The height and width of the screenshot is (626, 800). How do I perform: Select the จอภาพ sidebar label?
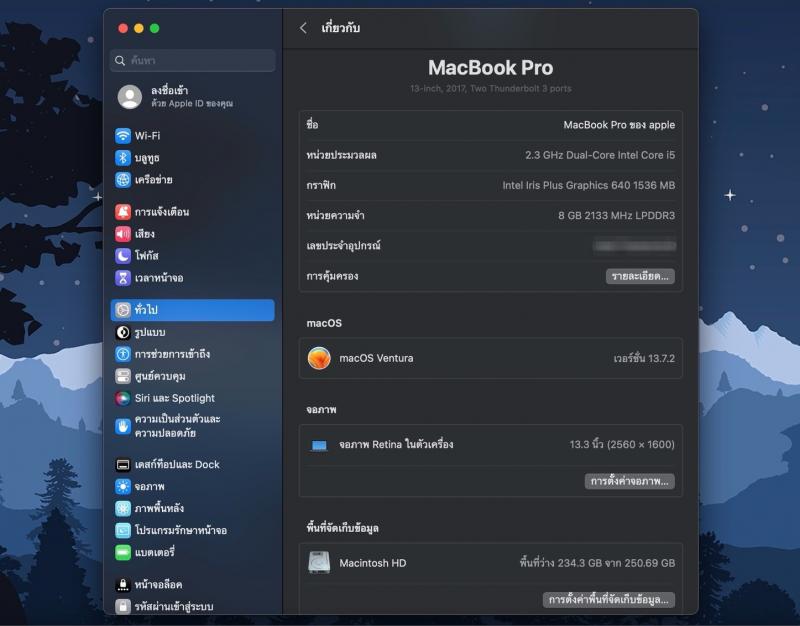[149, 486]
